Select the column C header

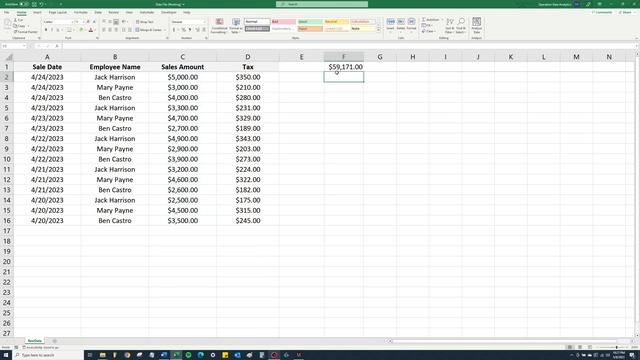coord(182,57)
